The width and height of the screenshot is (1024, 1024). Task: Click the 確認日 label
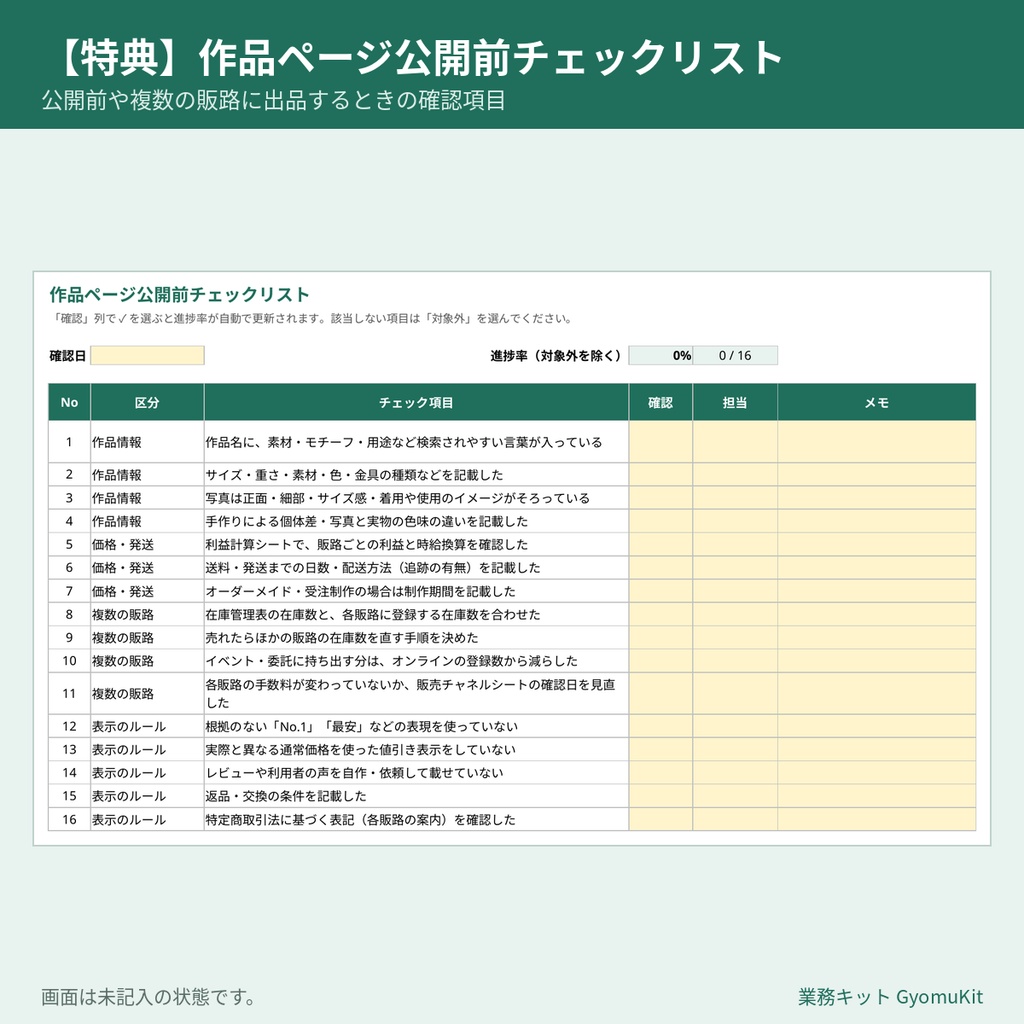[67, 356]
